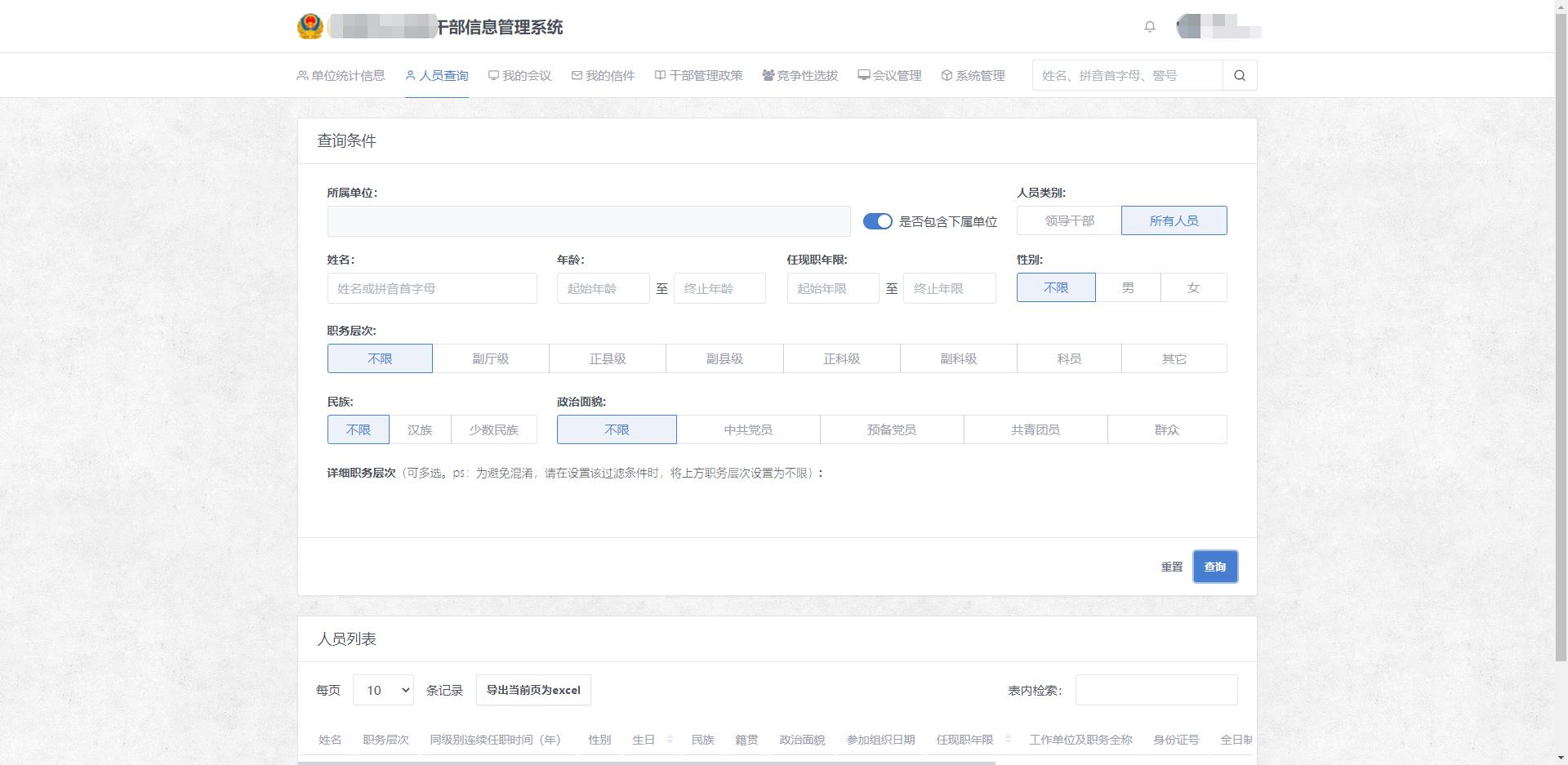
Task: Open 系统管理 settings menu
Action: tap(973, 76)
